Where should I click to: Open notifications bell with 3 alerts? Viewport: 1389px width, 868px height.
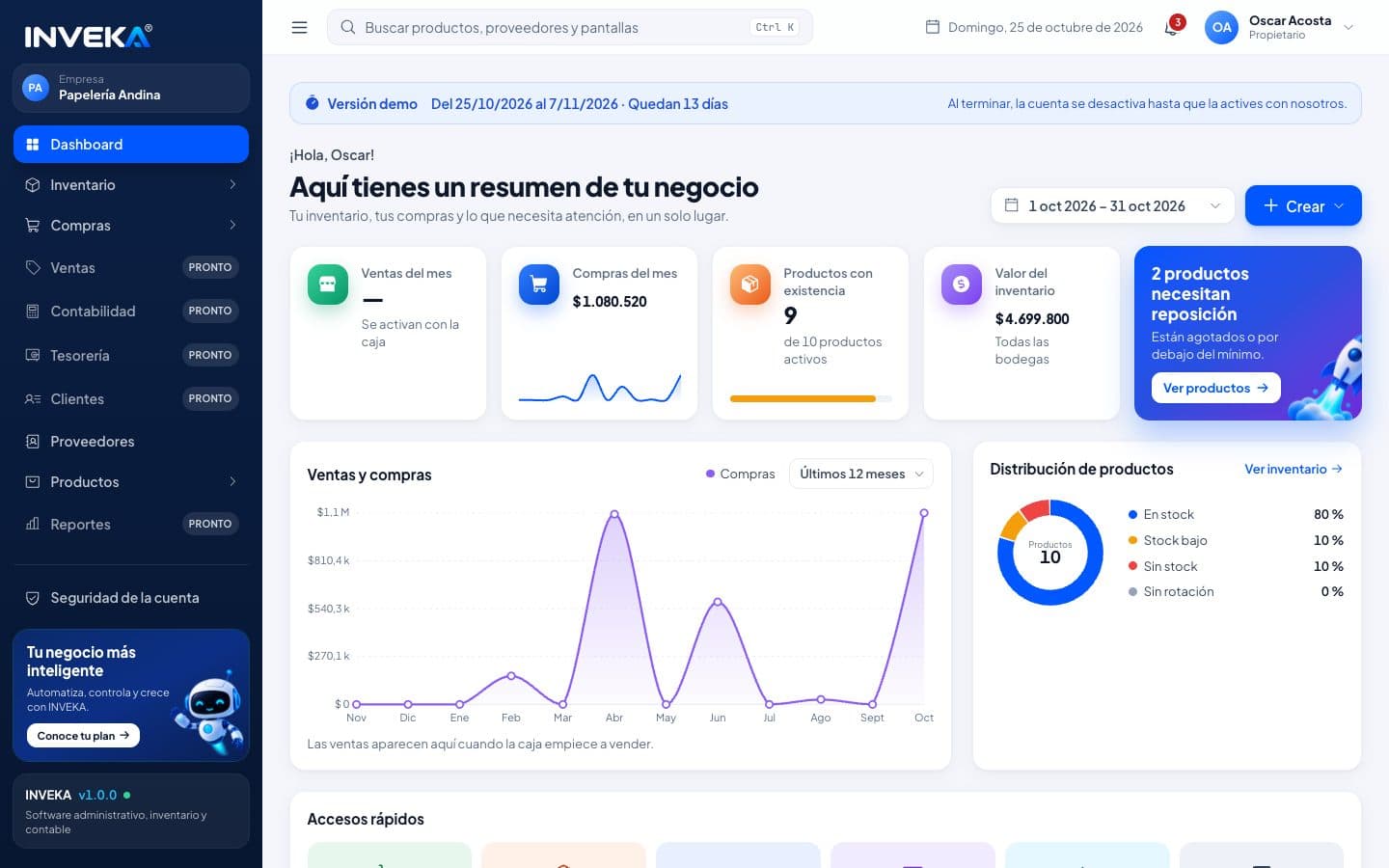coord(1172,27)
